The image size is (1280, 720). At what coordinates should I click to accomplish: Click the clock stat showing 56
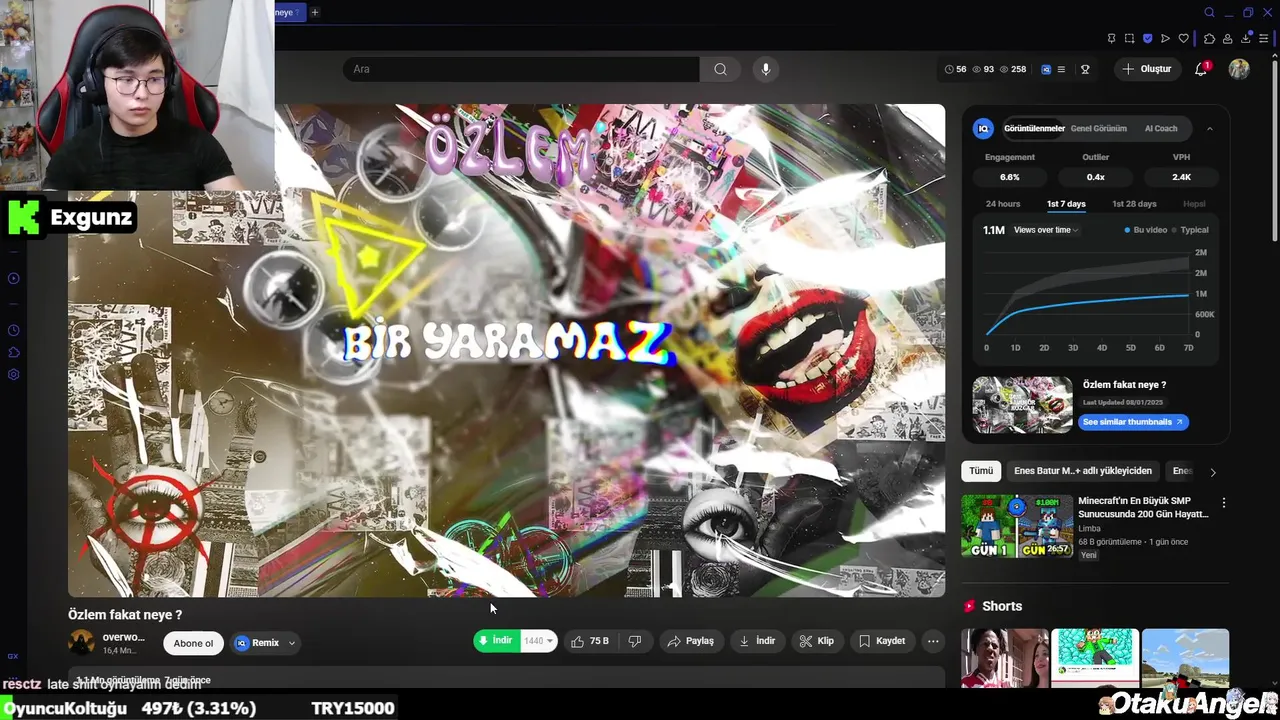click(956, 69)
